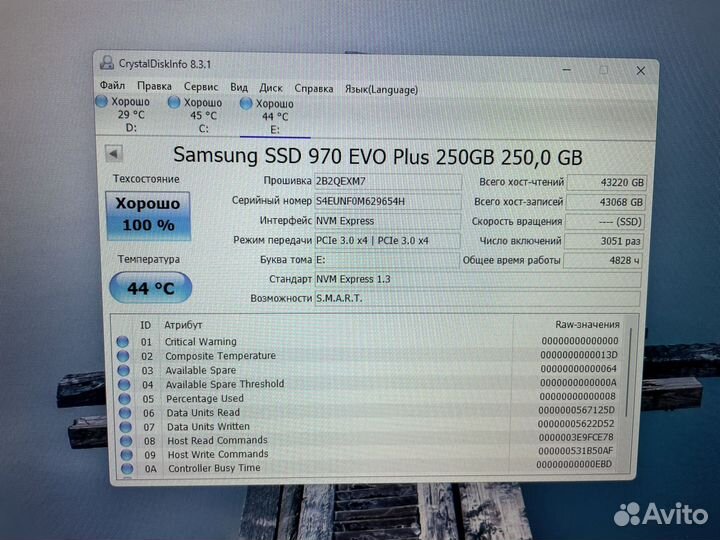720x540 pixels.
Task: Click the Атрибут column header
Action: click(183, 325)
